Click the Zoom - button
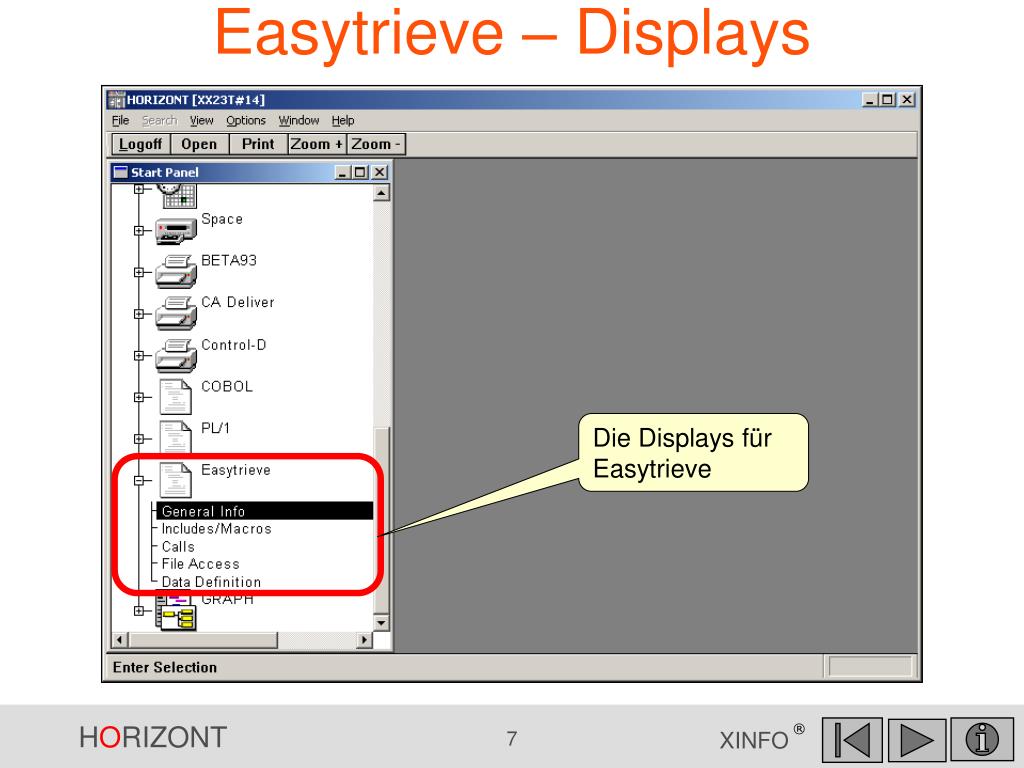Screen dimensions: 1024x768 376,144
